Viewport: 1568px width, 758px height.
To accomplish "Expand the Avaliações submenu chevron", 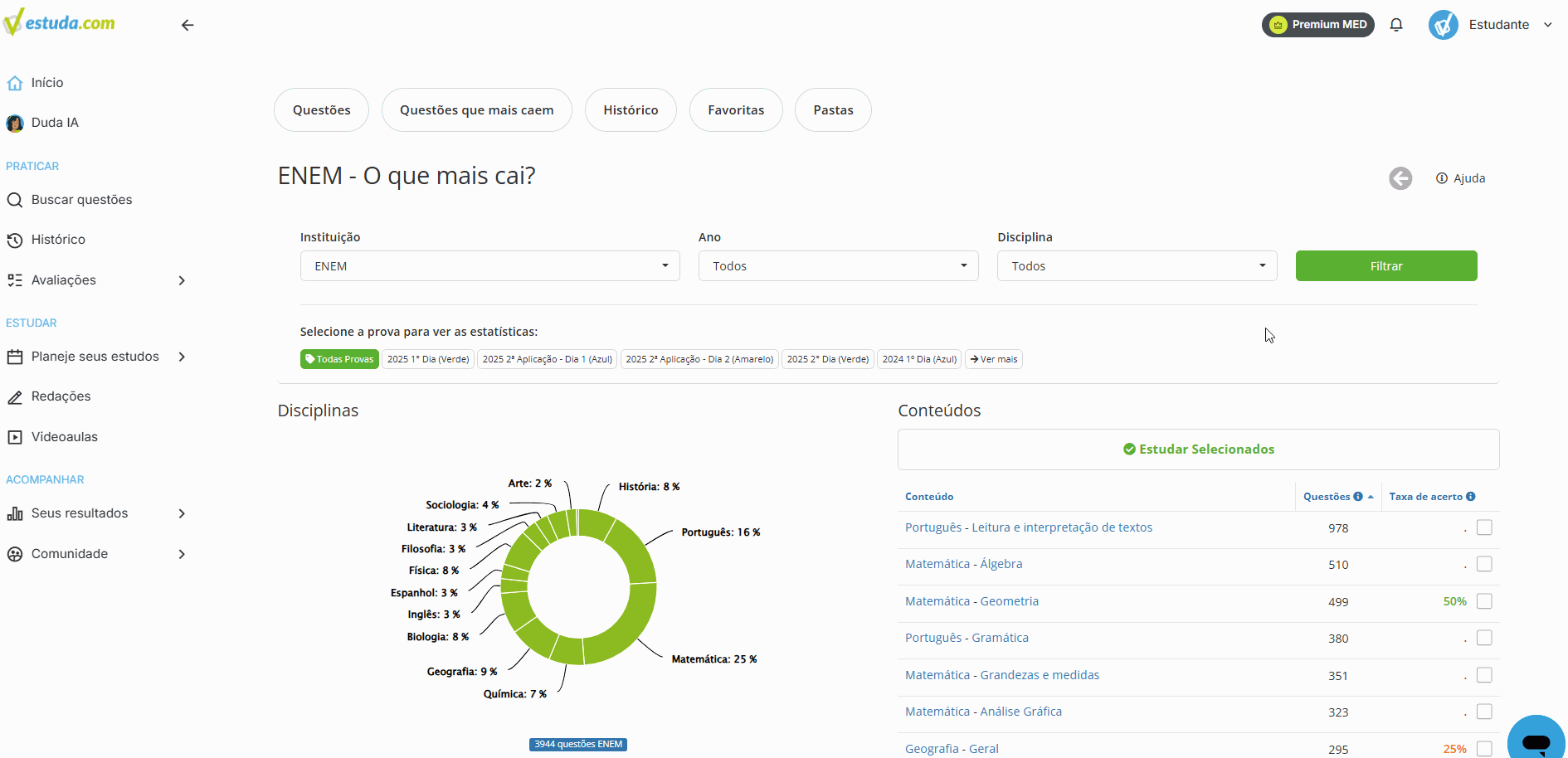I will (182, 280).
